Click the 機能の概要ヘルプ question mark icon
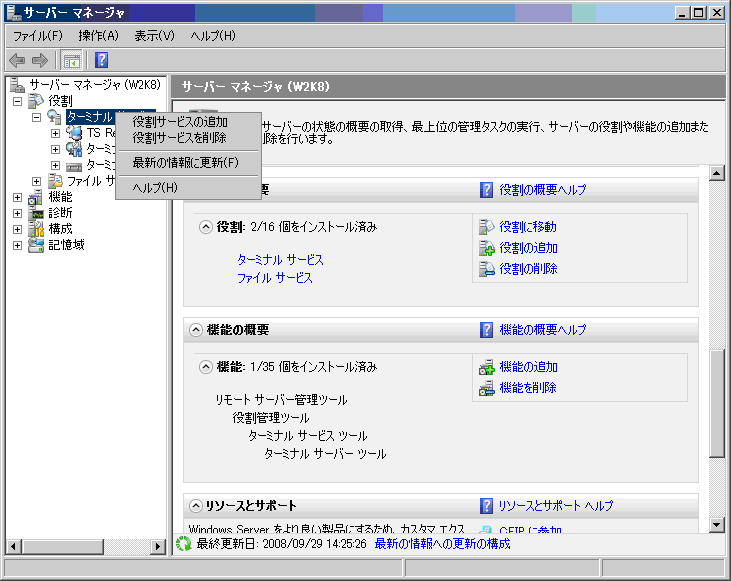The height and width of the screenshot is (581, 731). pos(486,330)
